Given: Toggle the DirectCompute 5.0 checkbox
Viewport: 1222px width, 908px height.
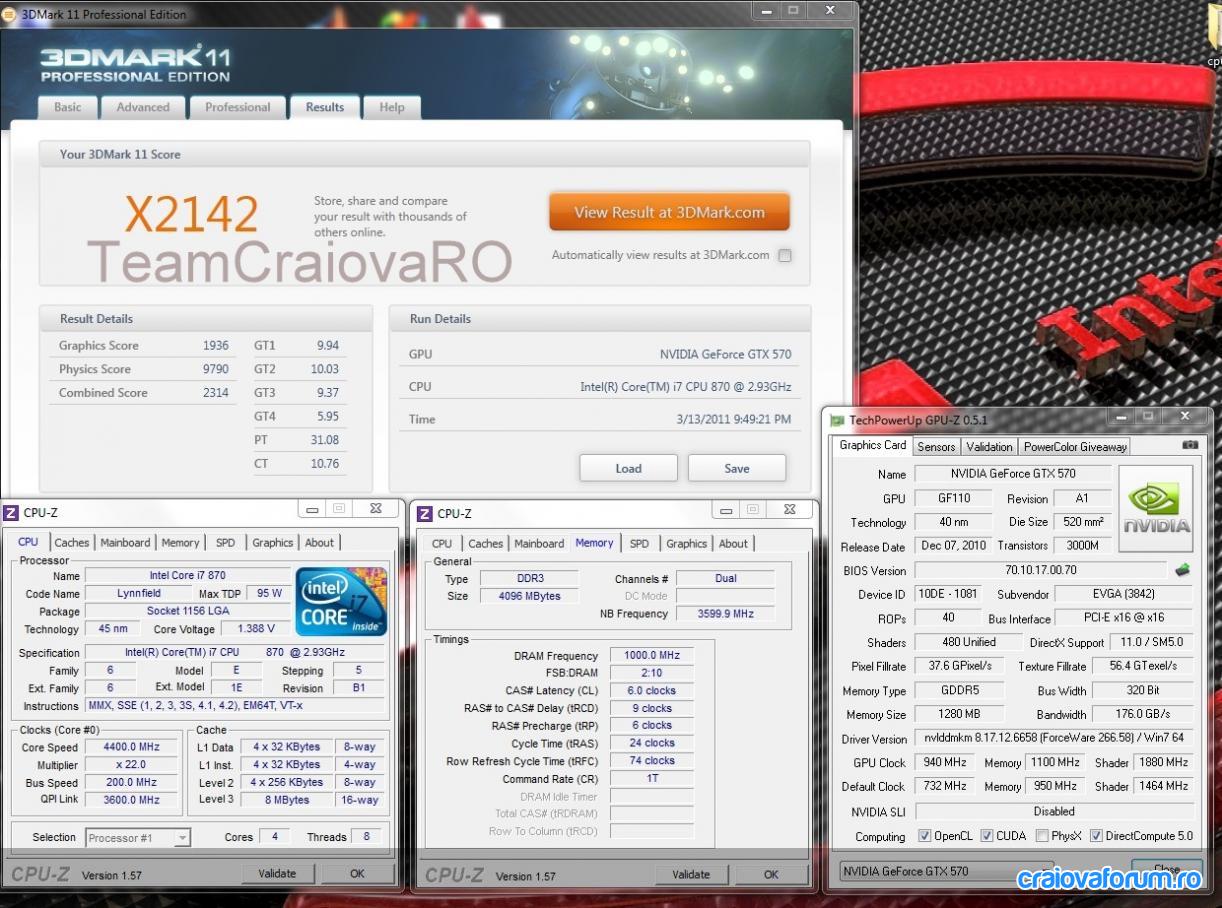Looking at the screenshot, I should click(1096, 836).
